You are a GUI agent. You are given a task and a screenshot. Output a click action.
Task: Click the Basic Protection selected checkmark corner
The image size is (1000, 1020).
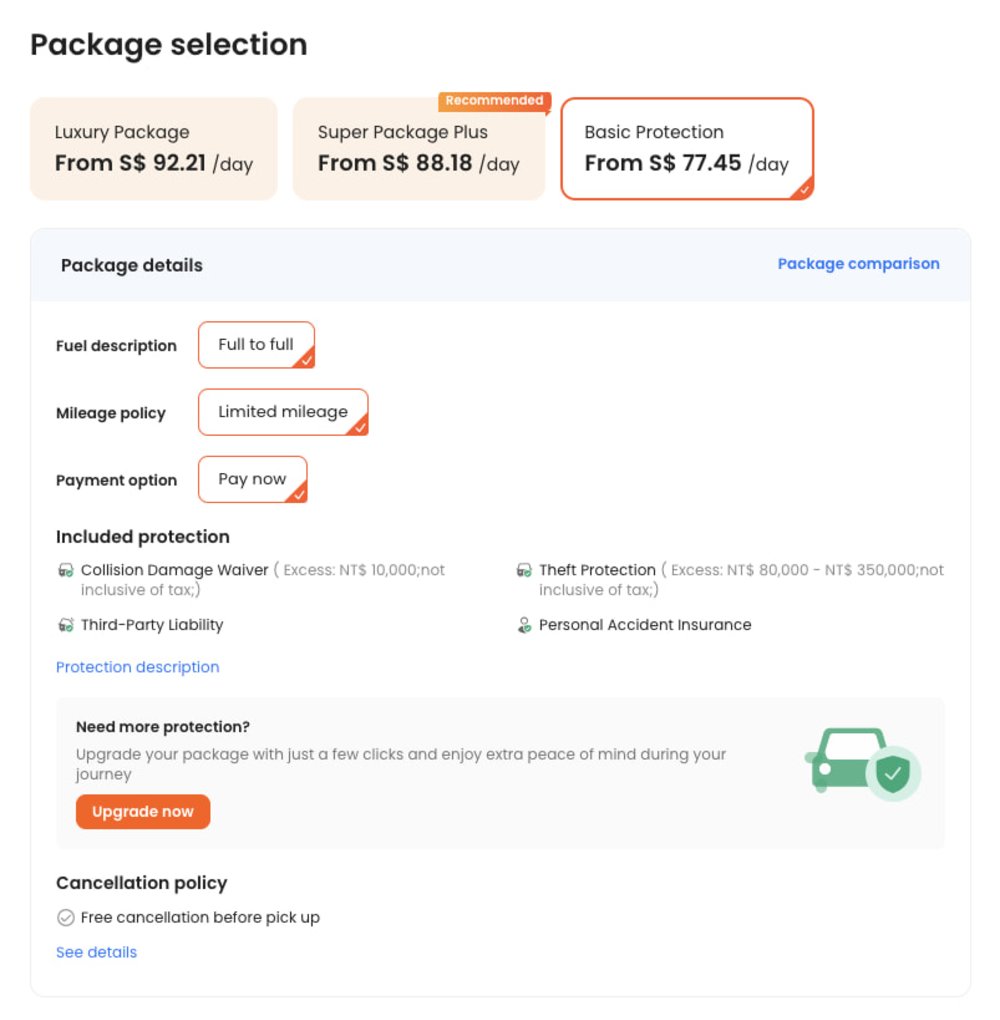click(802, 188)
